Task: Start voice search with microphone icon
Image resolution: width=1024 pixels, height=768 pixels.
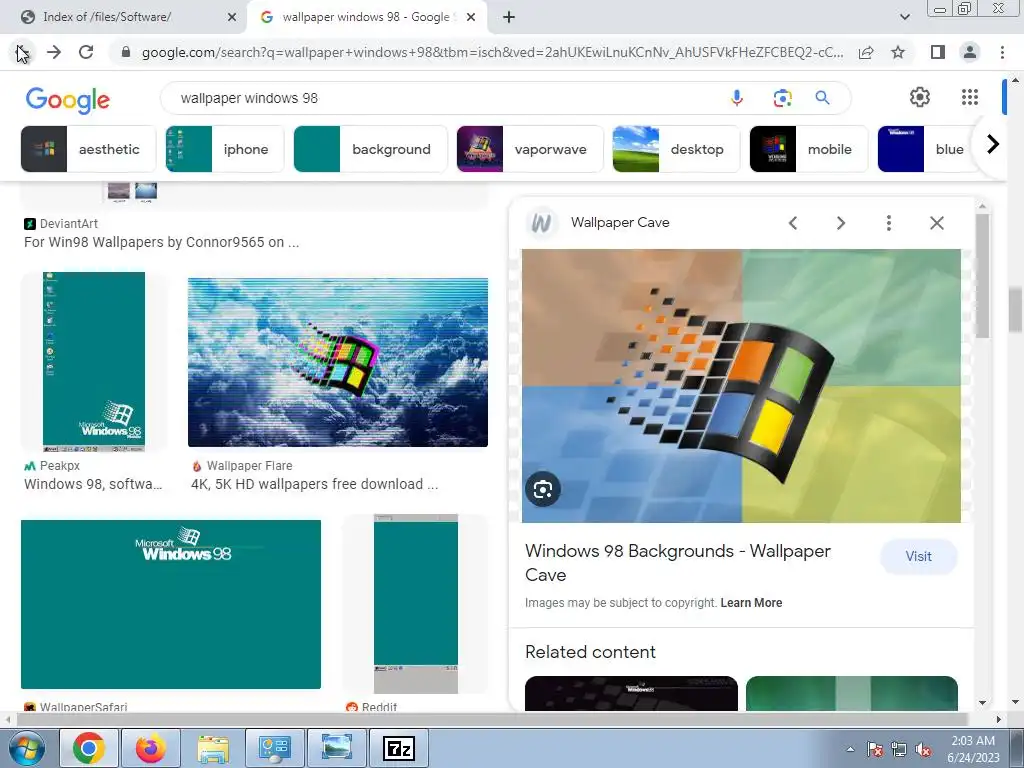Action: pos(737,98)
